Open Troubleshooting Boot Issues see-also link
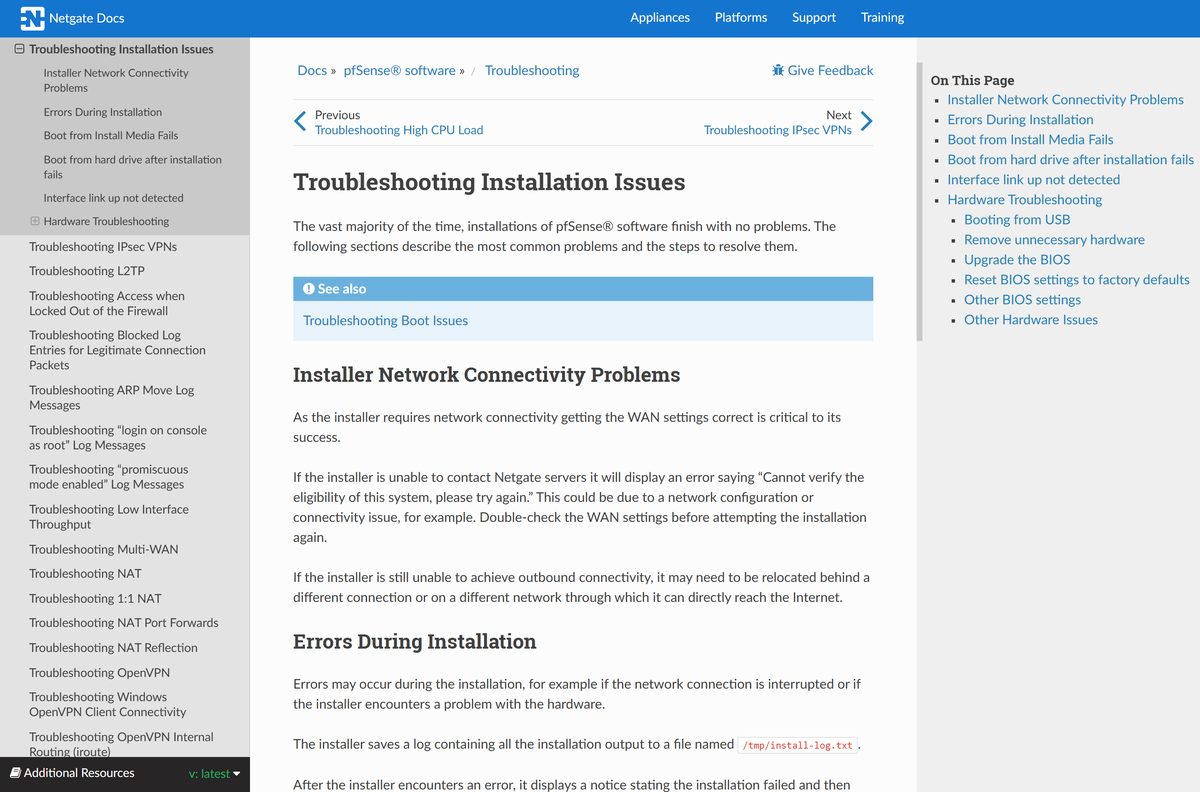1200x792 pixels. [385, 321]
